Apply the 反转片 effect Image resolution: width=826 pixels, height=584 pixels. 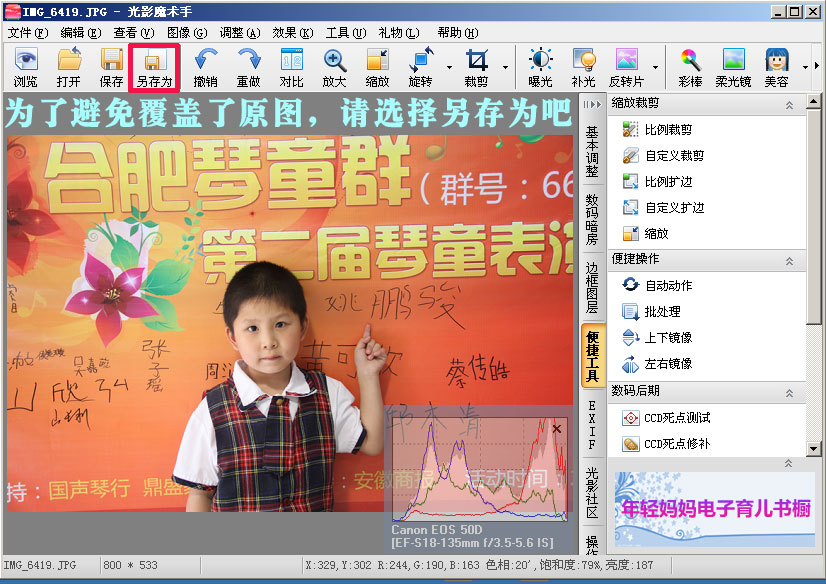click(x=626, y=67)
